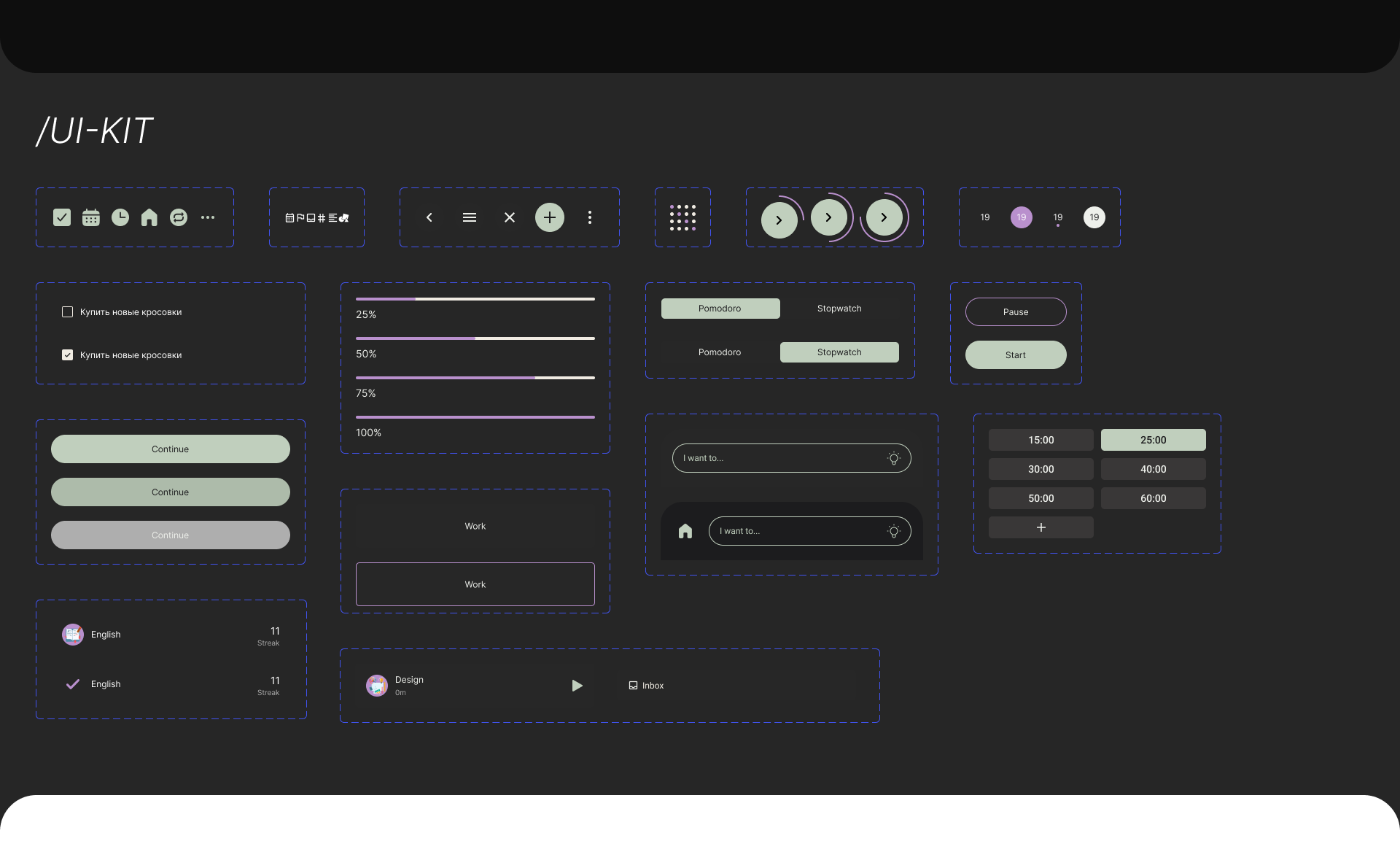Viewport: 1400px width, 868px height.
Task: Open the hamburger menu icon
Action: (470, 217)
